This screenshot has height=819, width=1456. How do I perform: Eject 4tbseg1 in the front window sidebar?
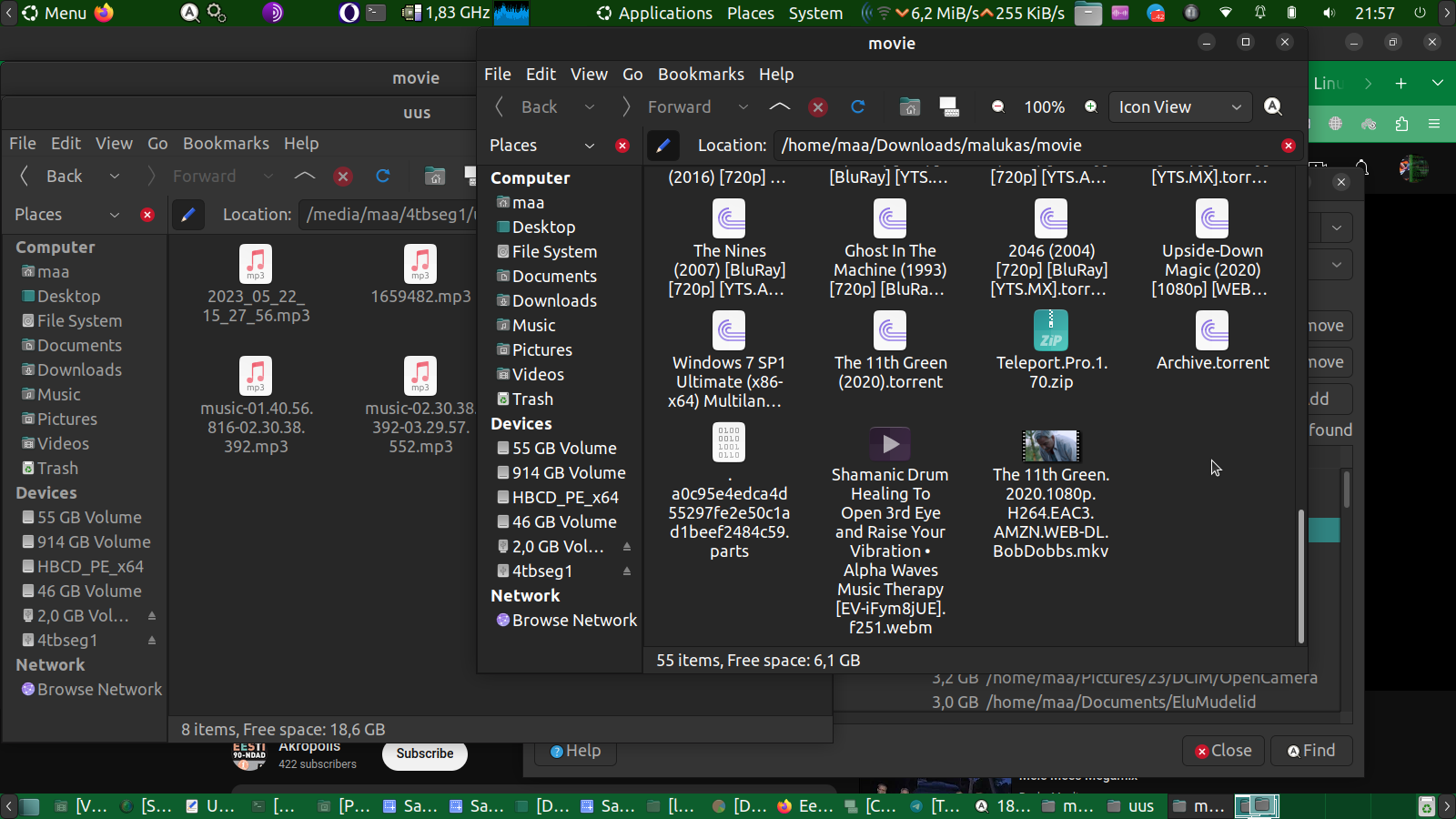(x=626, y=571)
